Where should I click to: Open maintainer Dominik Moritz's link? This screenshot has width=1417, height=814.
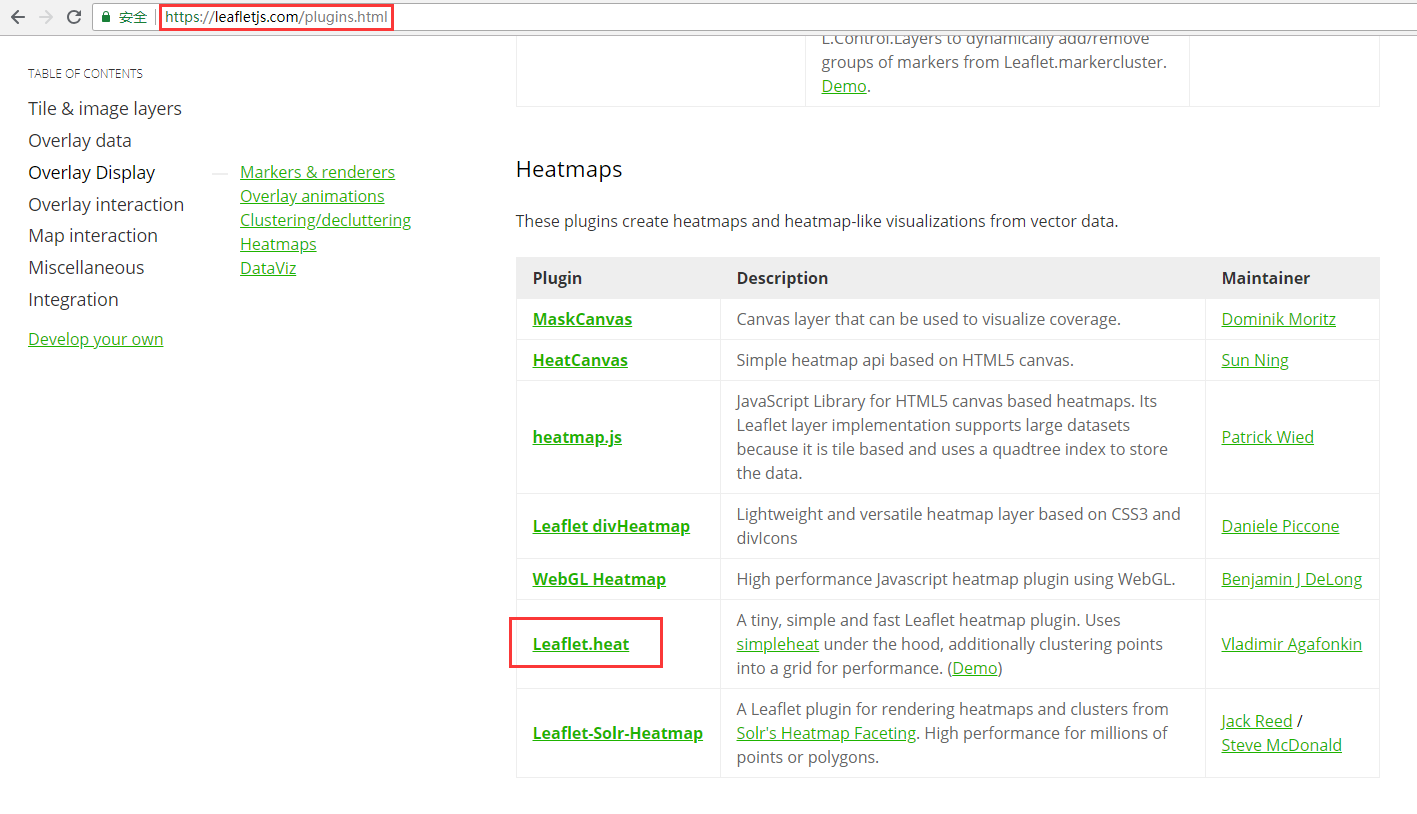click(1279, 319)
